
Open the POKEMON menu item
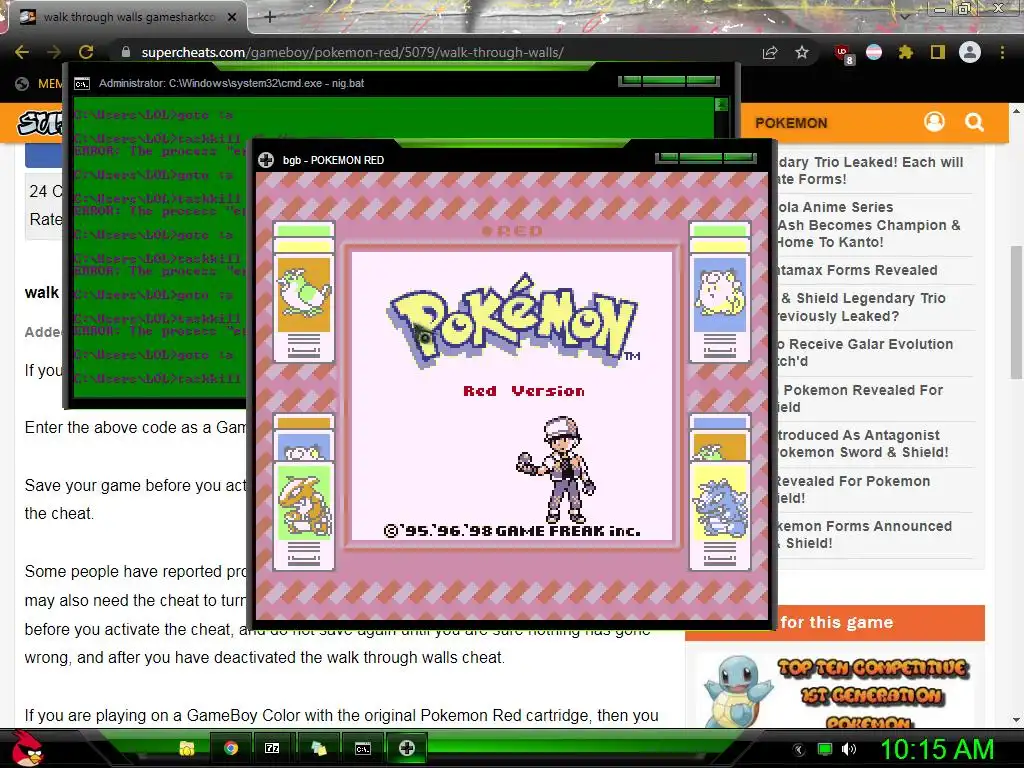tap(791, 123)
